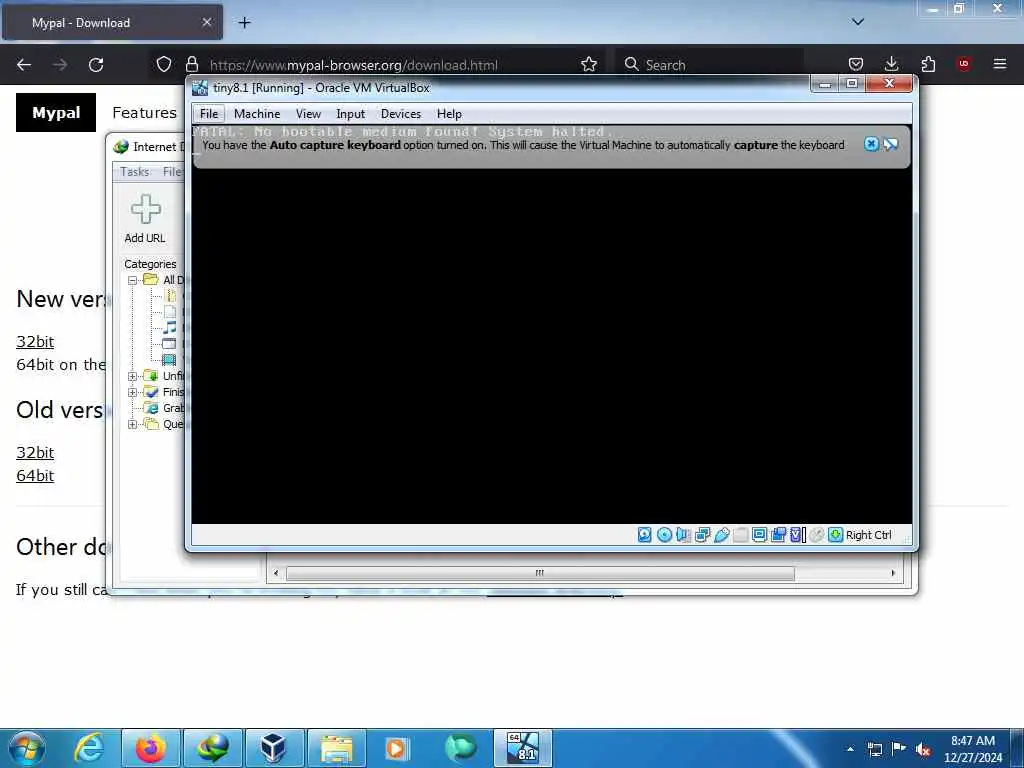Click the USB devices status icon
Image resolution: width=1024 pixels, height=768 pixels.
click(x=721, y=535)
